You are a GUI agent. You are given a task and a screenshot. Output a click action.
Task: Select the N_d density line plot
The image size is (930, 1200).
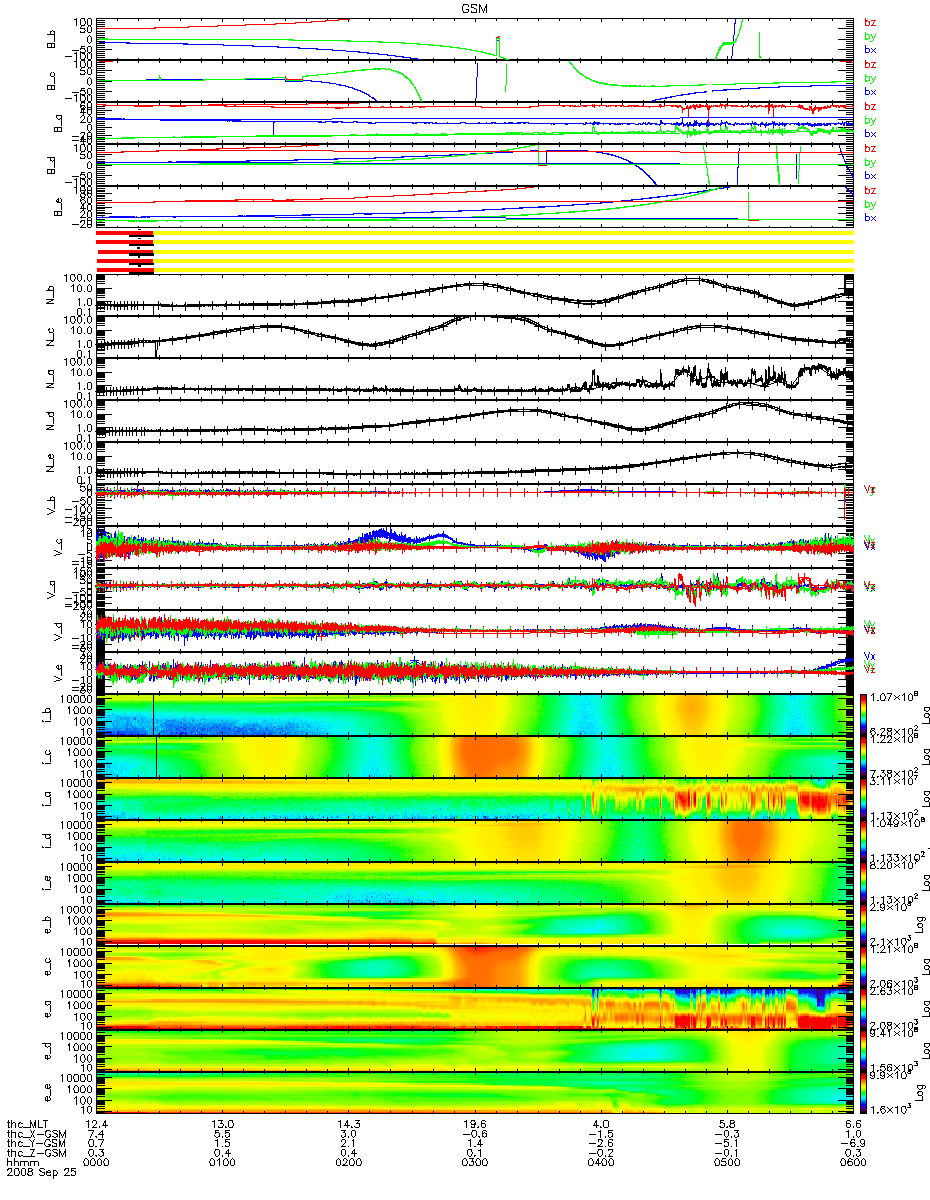click(x=475, y=419)
